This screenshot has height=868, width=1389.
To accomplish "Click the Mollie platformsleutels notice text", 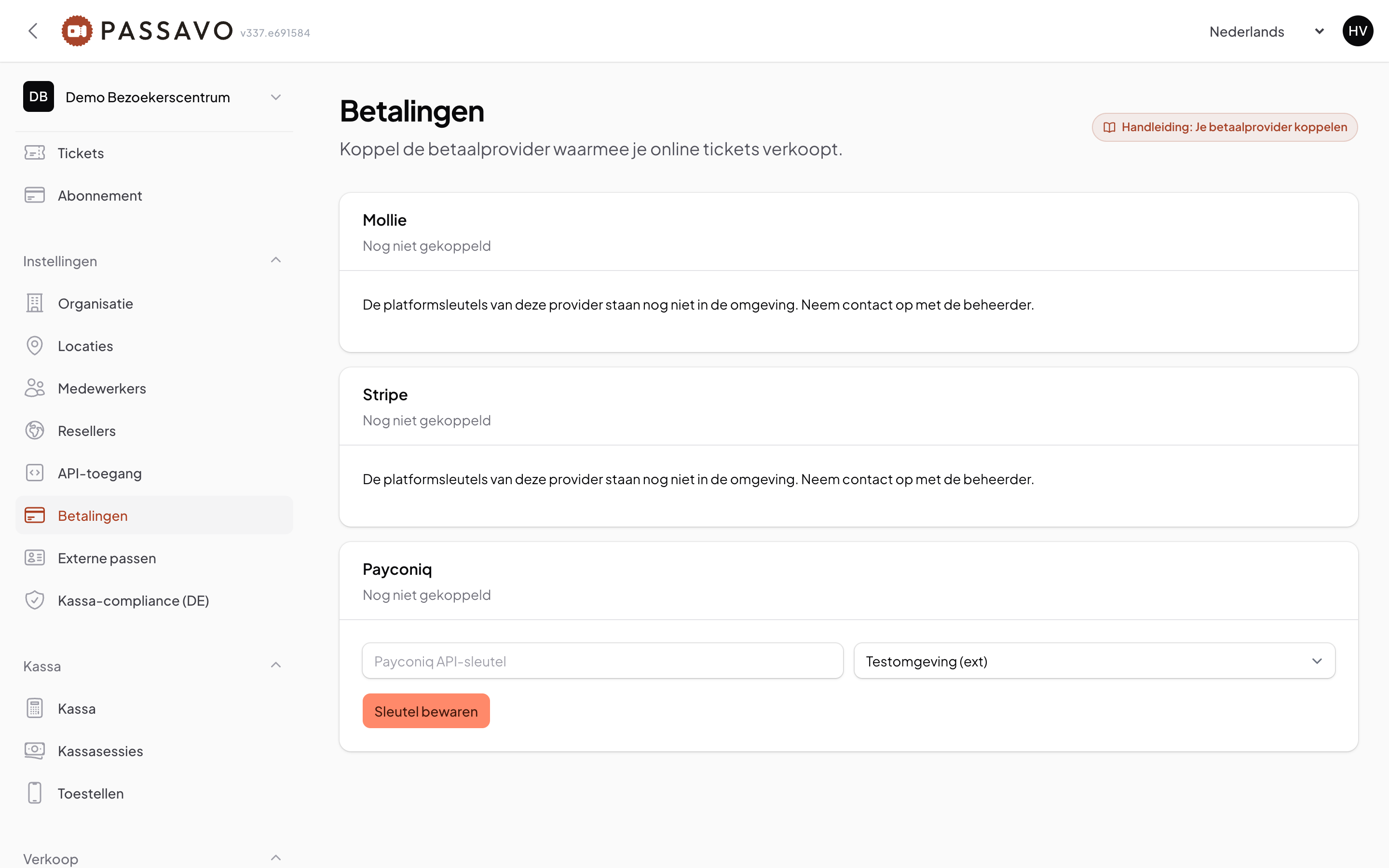I will point(698,305).
